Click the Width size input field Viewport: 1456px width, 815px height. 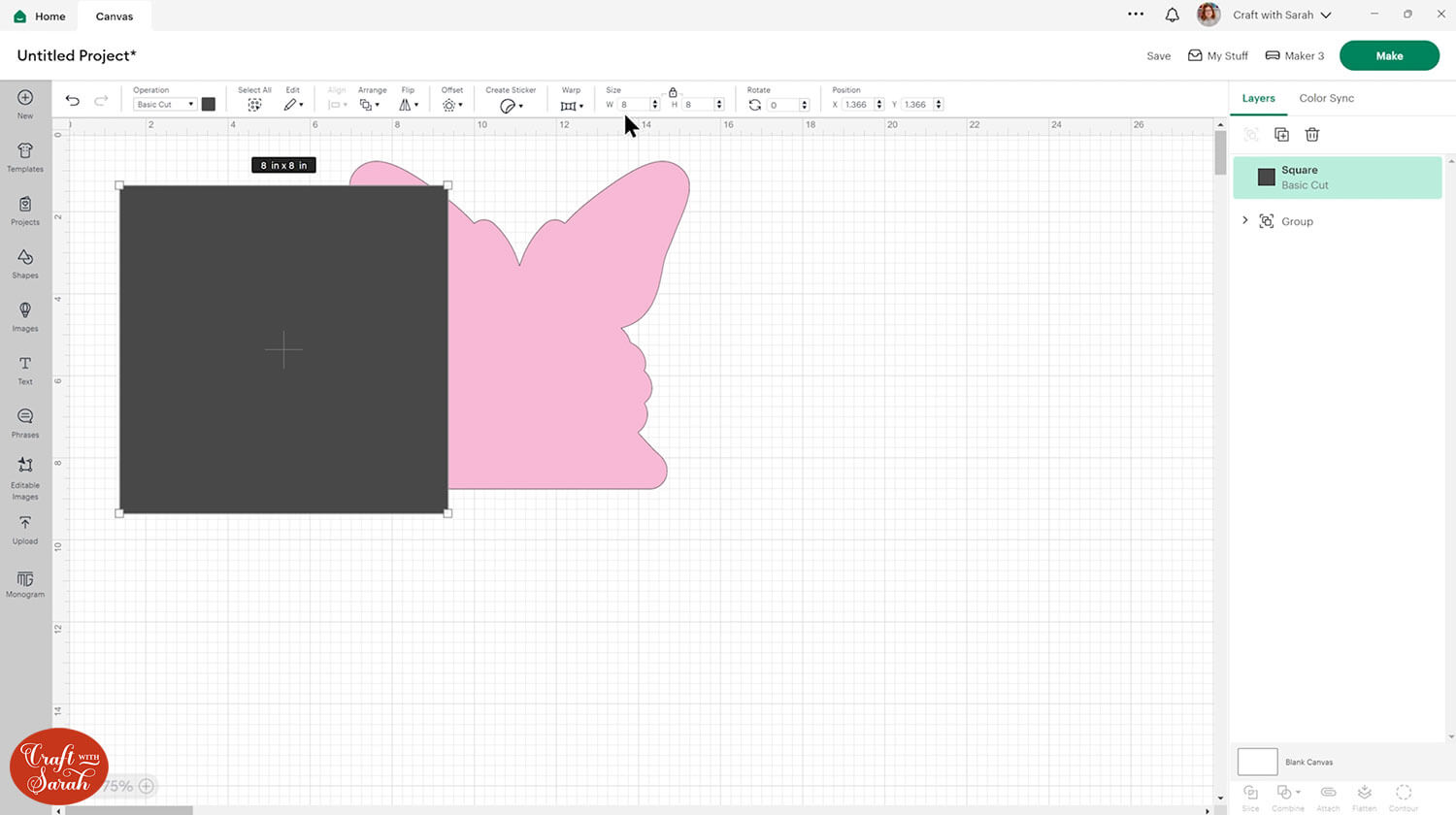633,105
